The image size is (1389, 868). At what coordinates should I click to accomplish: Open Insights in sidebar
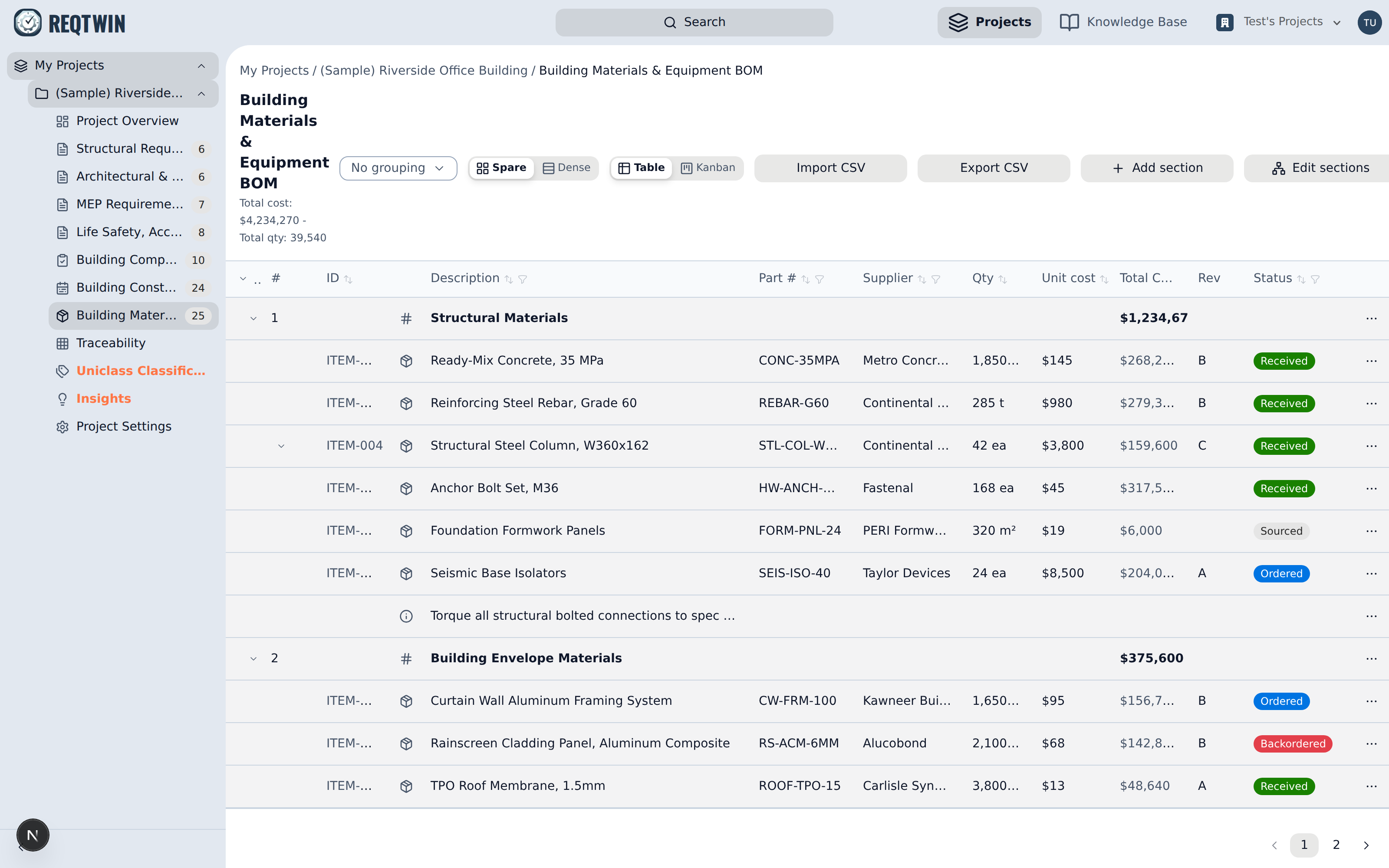(133, 399)
